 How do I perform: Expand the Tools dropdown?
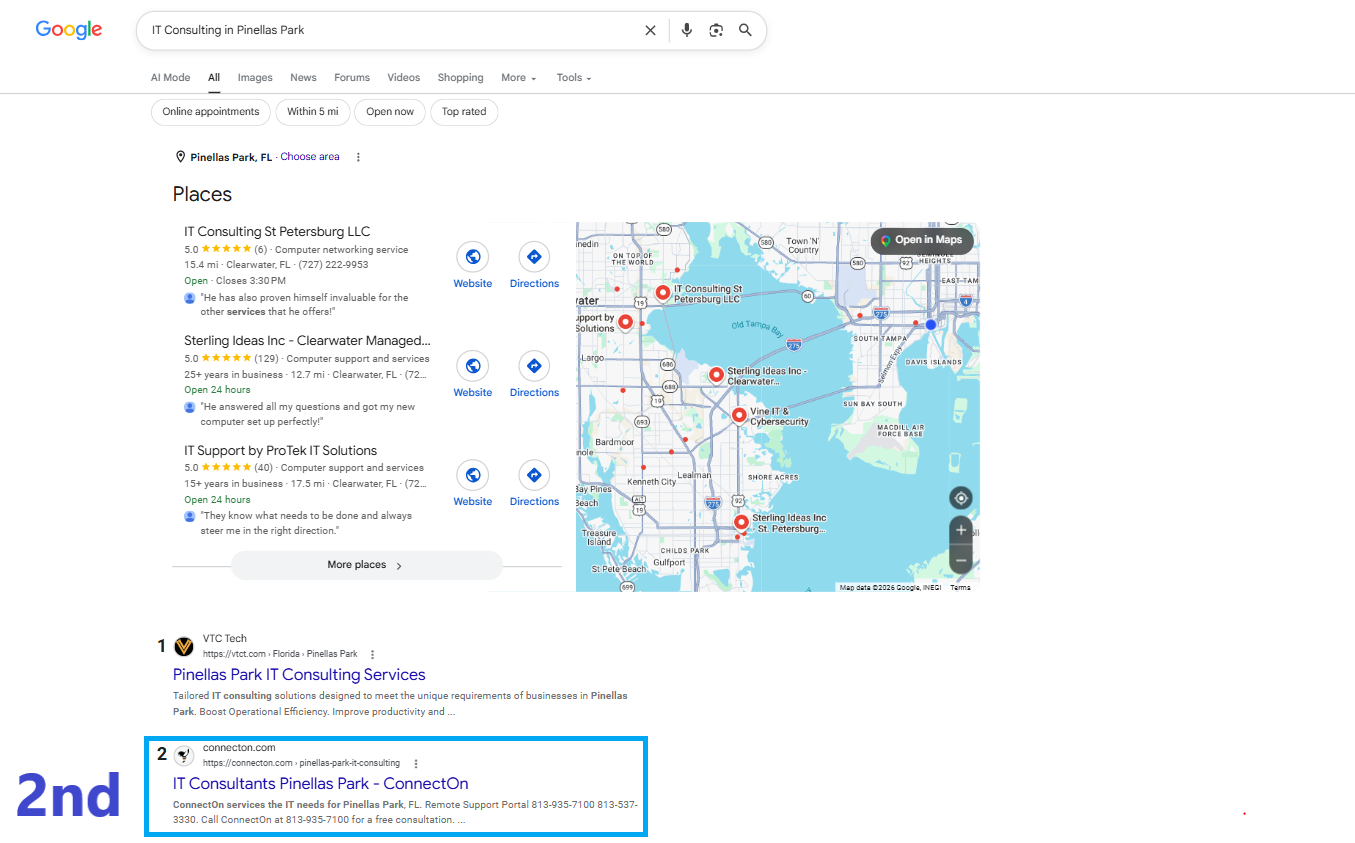click(x=574, y=78)
